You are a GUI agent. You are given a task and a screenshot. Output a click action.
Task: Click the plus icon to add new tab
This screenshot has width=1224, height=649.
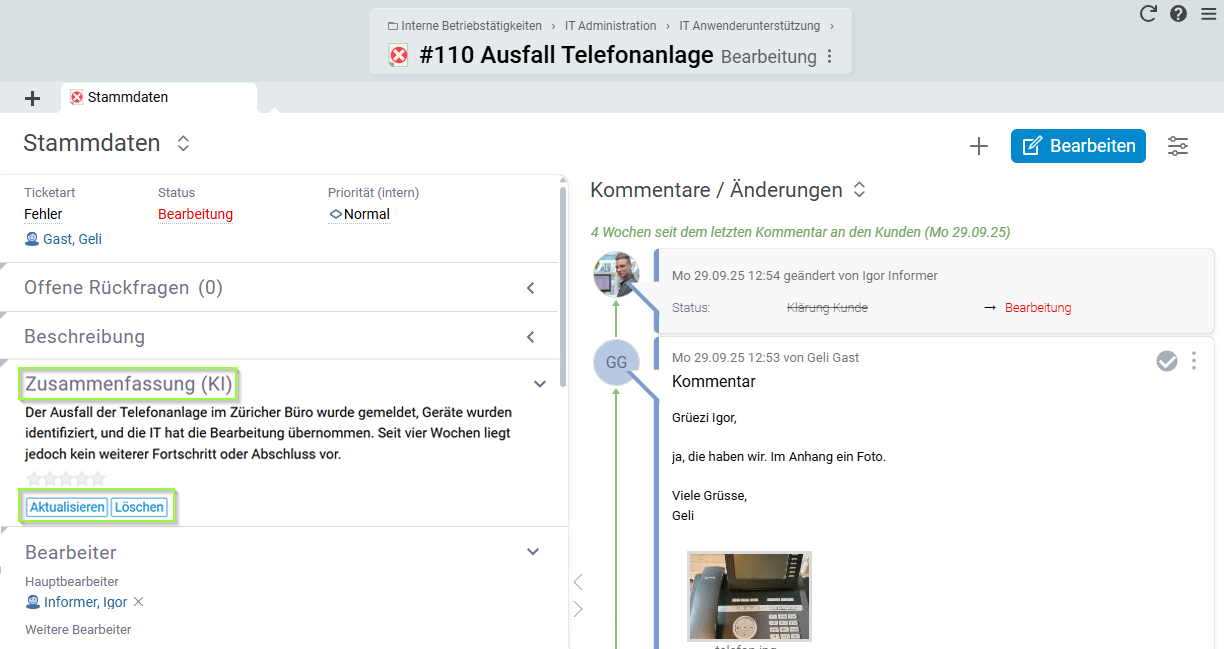32,98
